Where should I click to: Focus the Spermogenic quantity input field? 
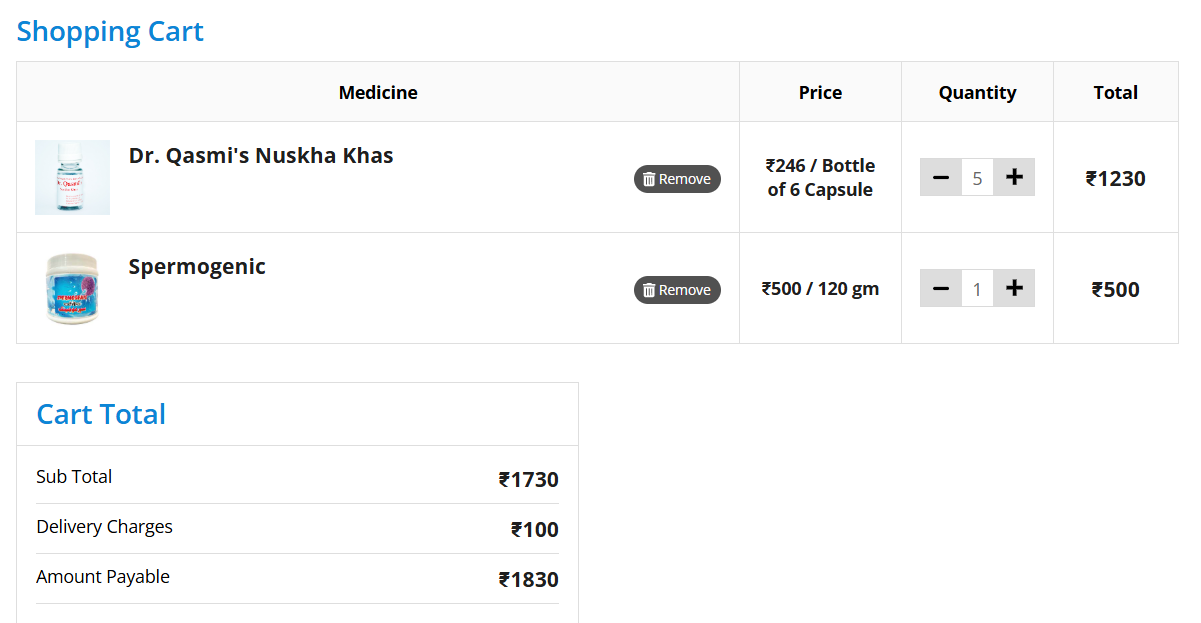[977, 290]
